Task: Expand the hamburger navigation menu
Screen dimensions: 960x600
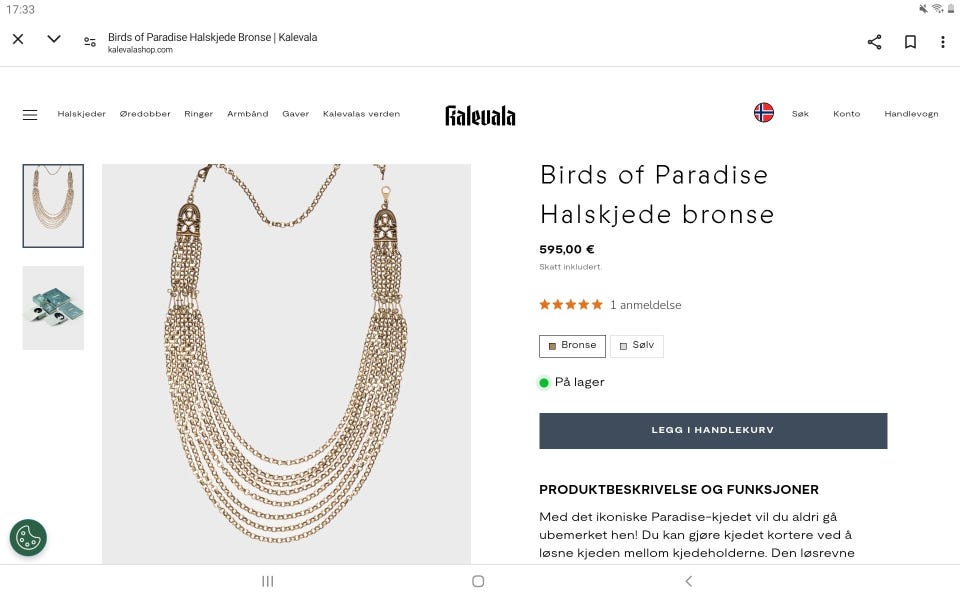Action: (29, 114)
